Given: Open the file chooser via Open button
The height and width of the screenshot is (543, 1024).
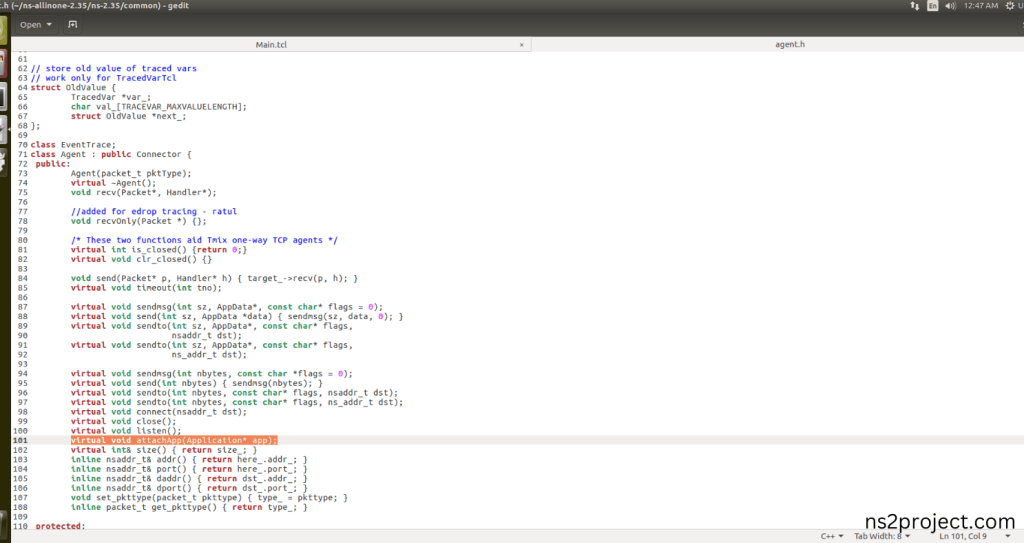Looking at the screenshot, I should pos(35,25).
